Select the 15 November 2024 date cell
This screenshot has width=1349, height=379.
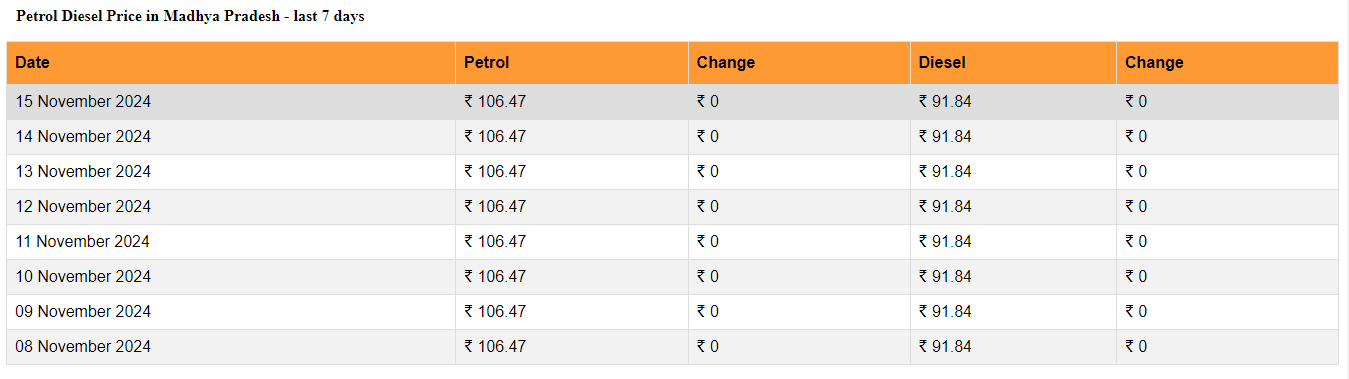coord(231,102)
